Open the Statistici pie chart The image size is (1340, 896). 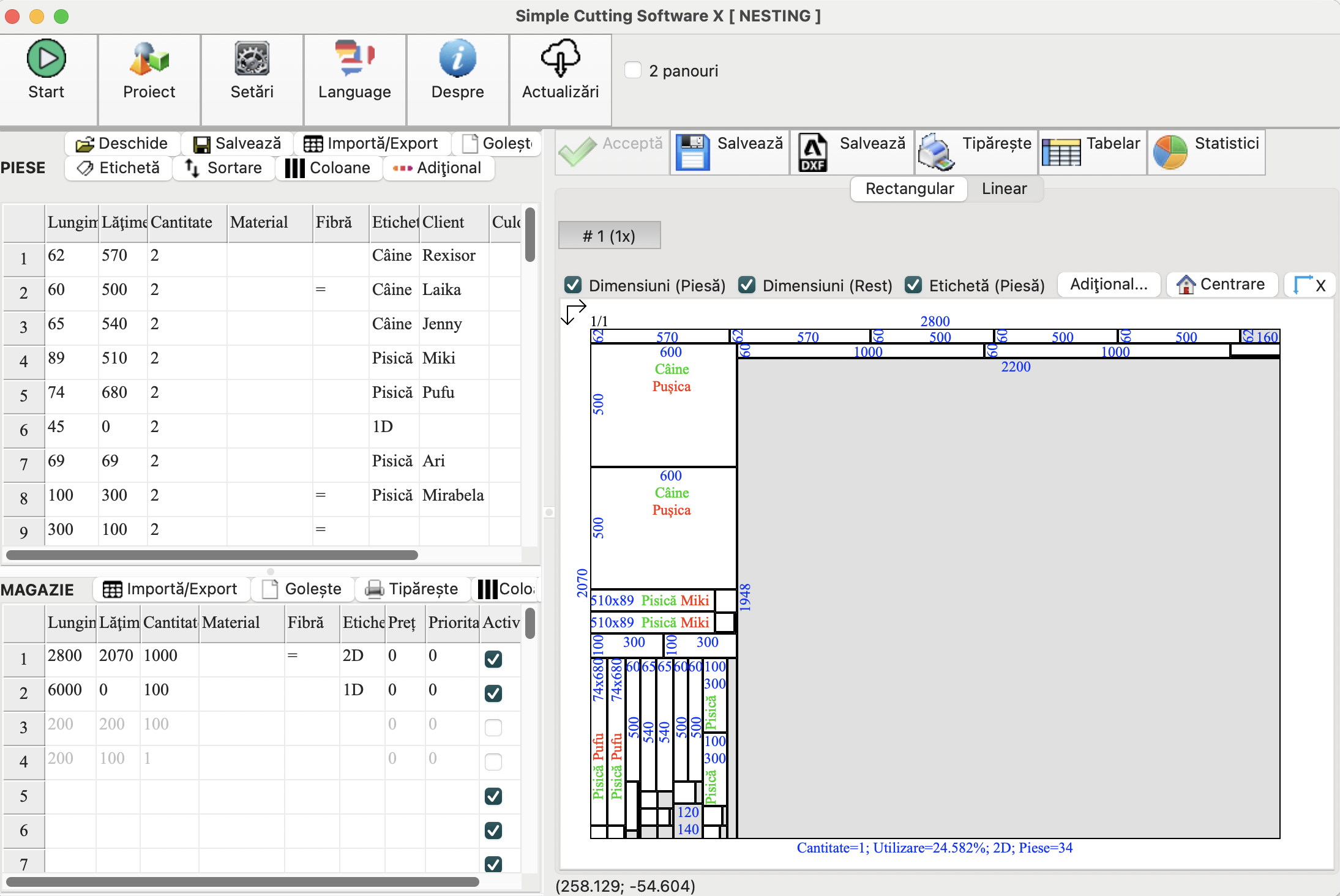pos(1206,152)
